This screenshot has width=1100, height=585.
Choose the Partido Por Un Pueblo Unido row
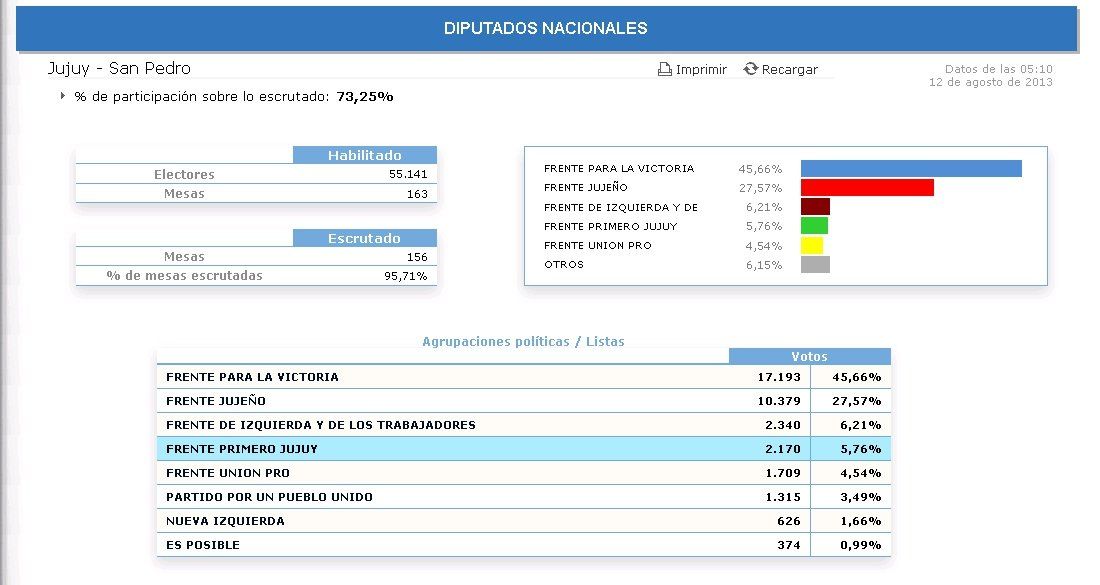pyautogui.click(x=523, y=497)
